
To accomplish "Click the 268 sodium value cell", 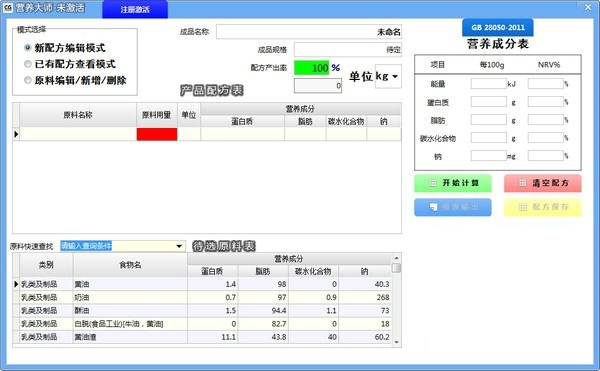I will [x=365, y=297].
